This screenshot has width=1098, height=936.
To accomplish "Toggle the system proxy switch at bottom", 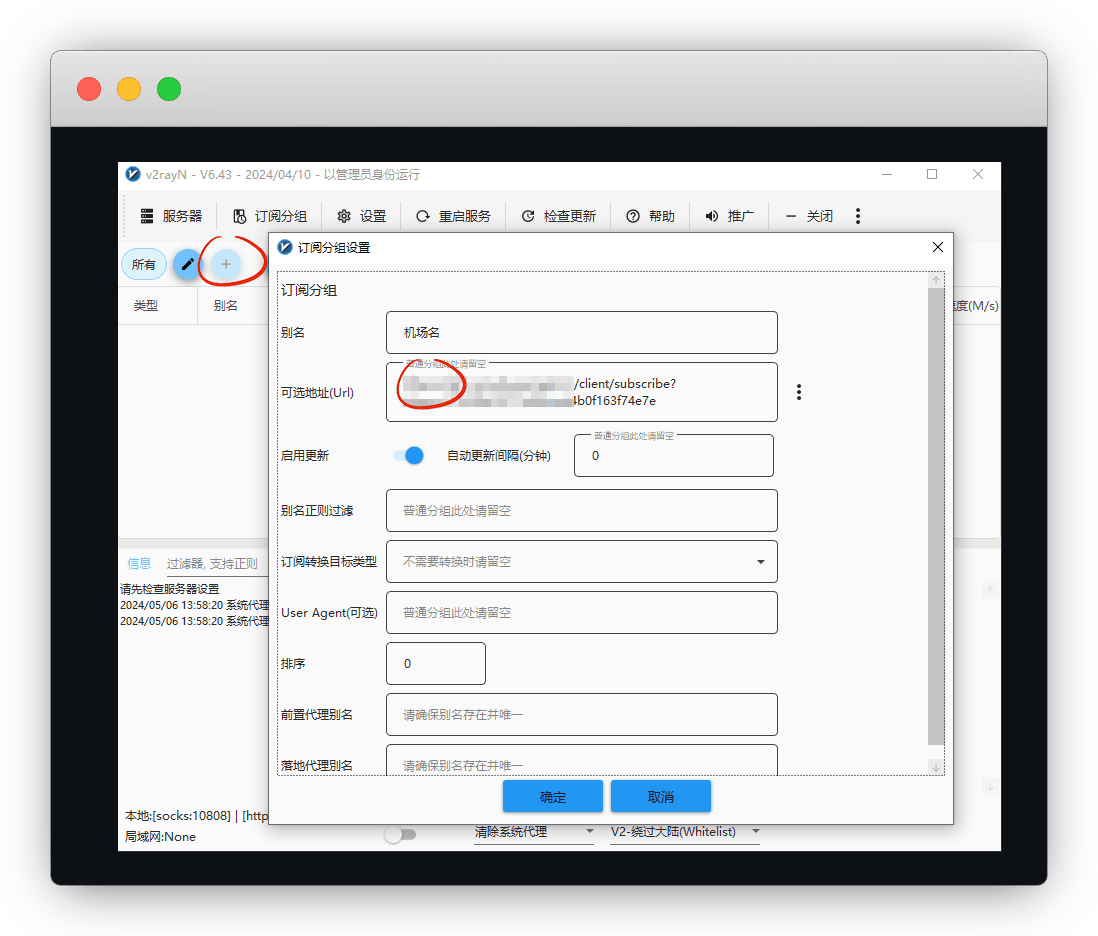I will click(x=400, y=834).
